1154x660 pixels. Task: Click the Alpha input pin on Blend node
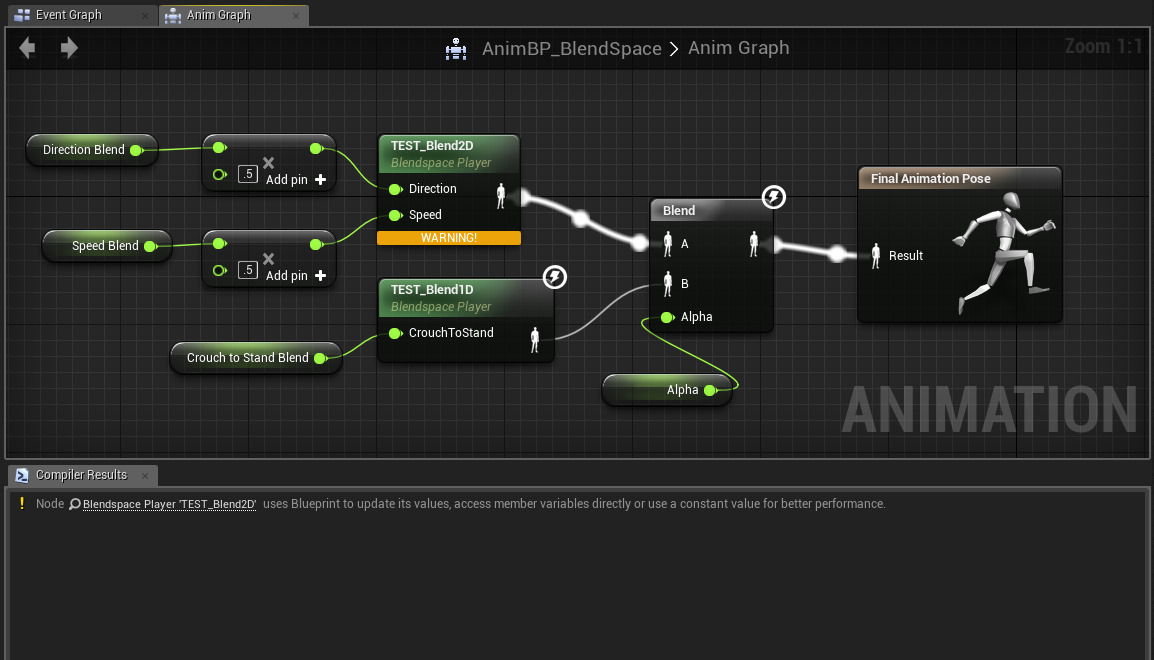pos(668,317)
